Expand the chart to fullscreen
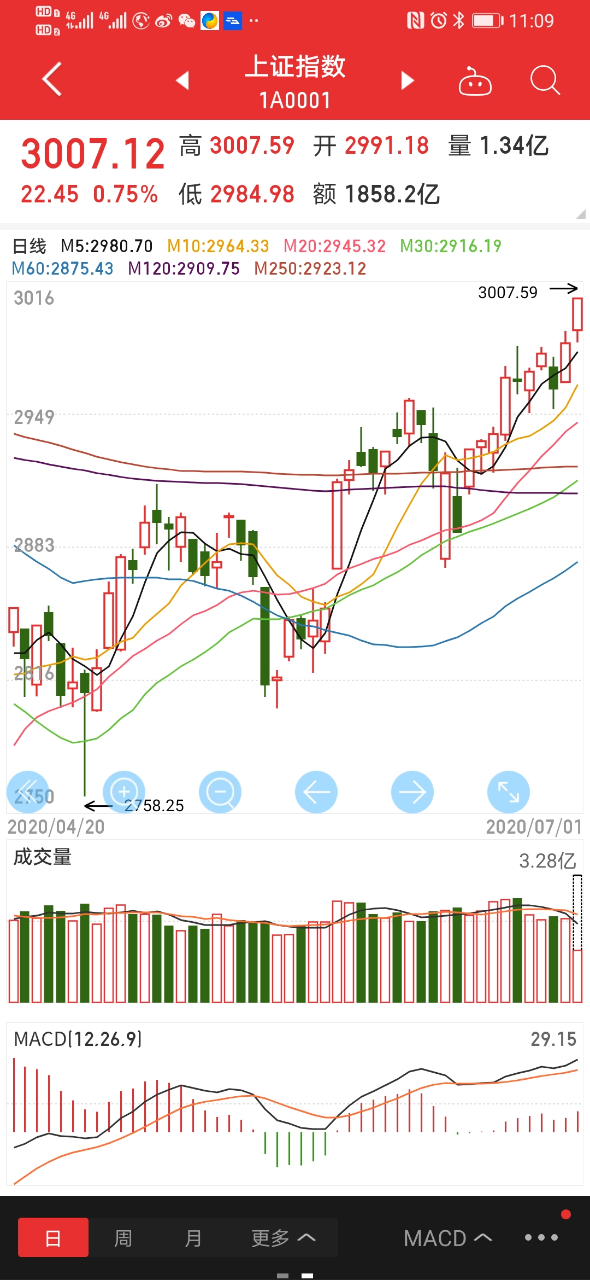 click(508, 792)
